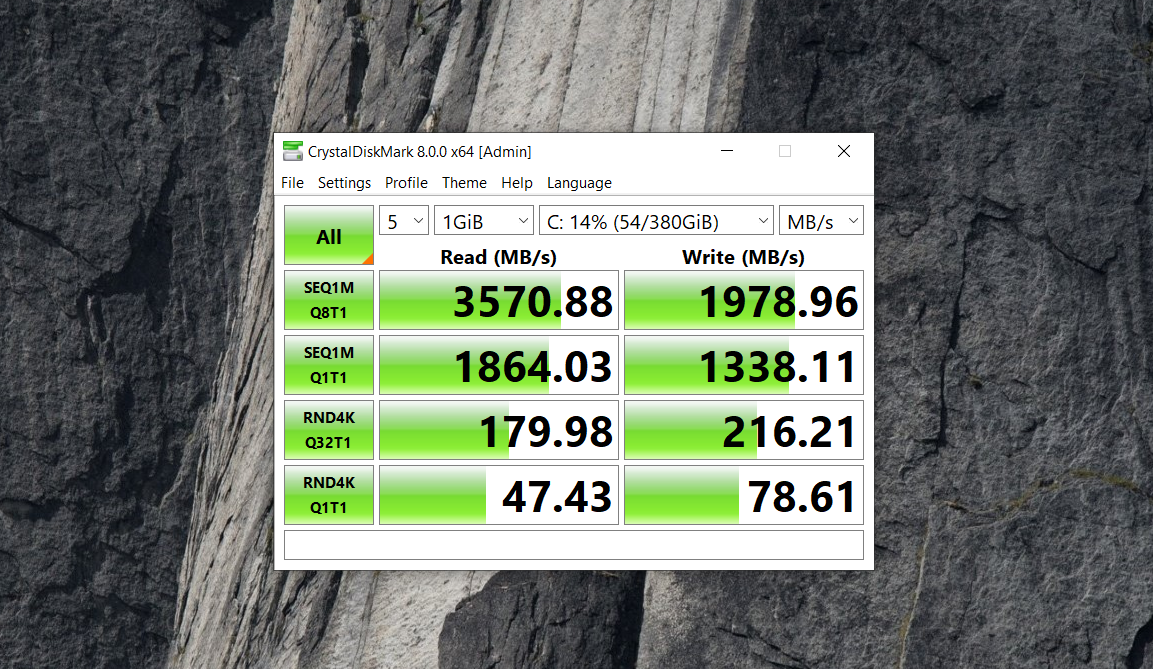Run the SEQ1M Q8T1 test
This screenshot has width=1153, height=669.
click(329, 300)
